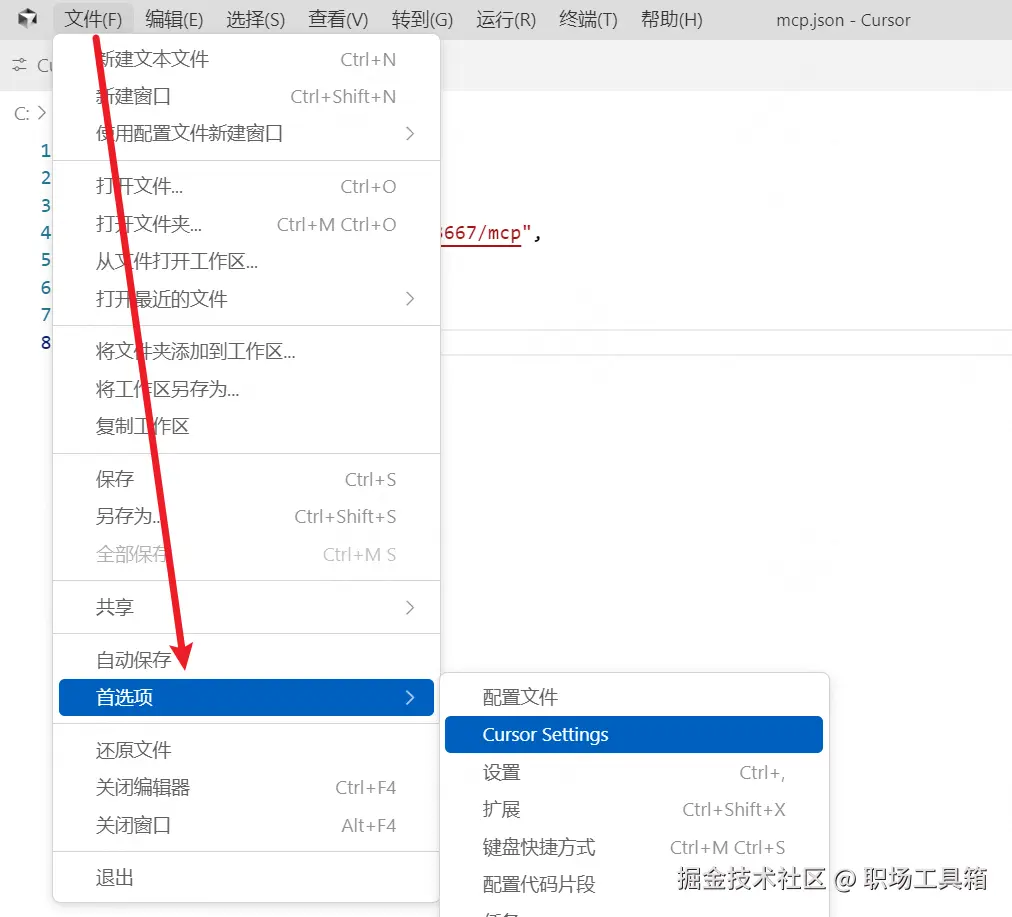Image resolution: width=1012 pixels, height=917 pixels.
Task: Click breadcrumb C: path segment
Action: (x=22, y=114)
